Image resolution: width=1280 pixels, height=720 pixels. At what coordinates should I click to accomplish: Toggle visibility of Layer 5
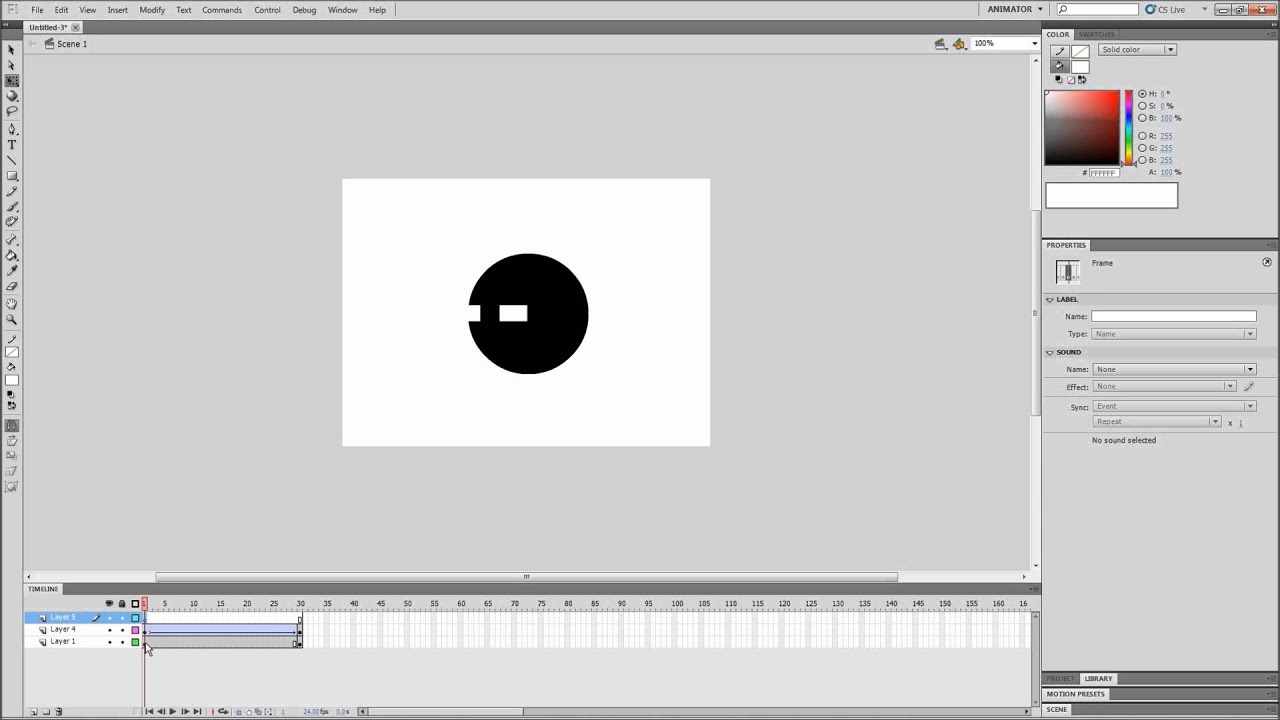coord(110,618)
